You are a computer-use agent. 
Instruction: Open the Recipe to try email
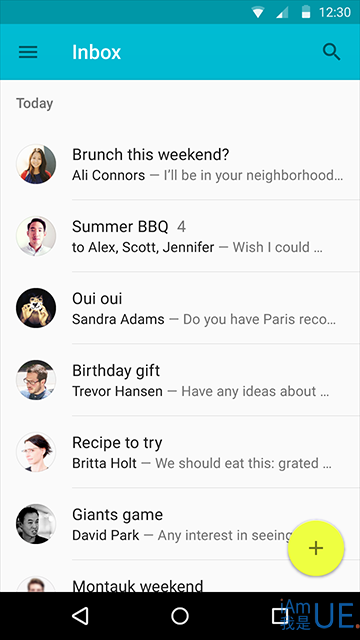pyautogui.click(x=180, y=451)
